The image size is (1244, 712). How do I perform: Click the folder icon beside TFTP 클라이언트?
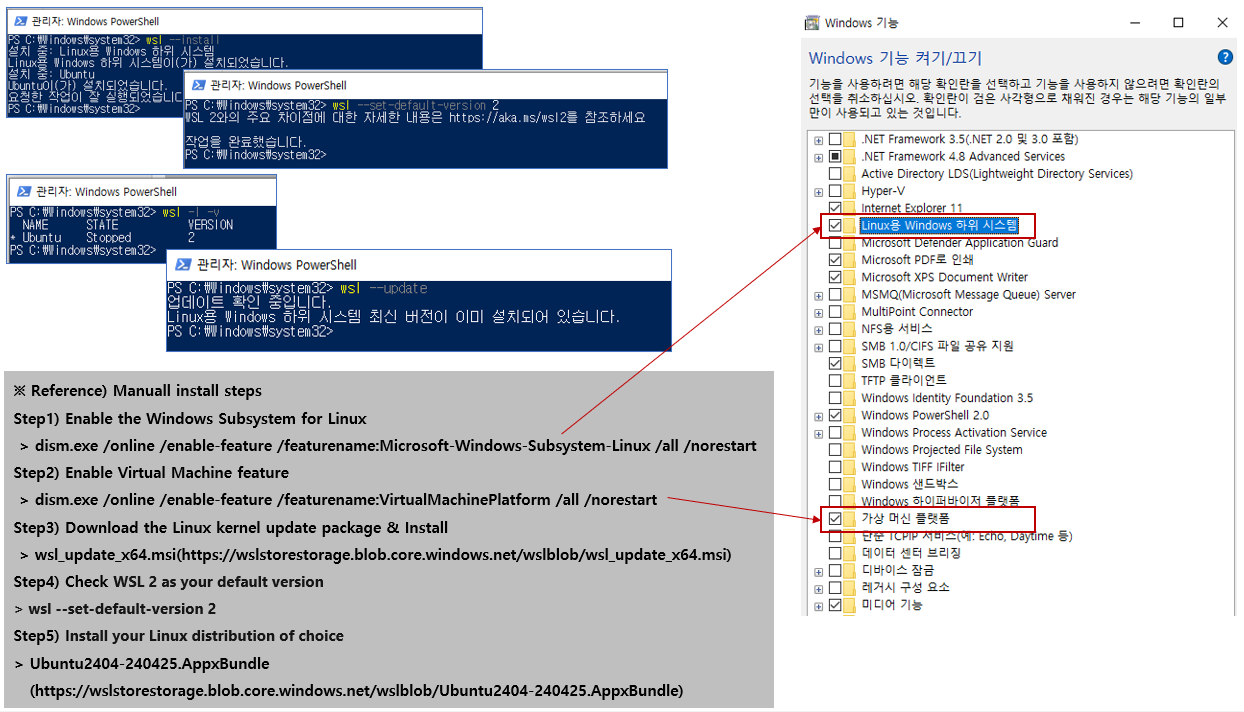point(850,381)
